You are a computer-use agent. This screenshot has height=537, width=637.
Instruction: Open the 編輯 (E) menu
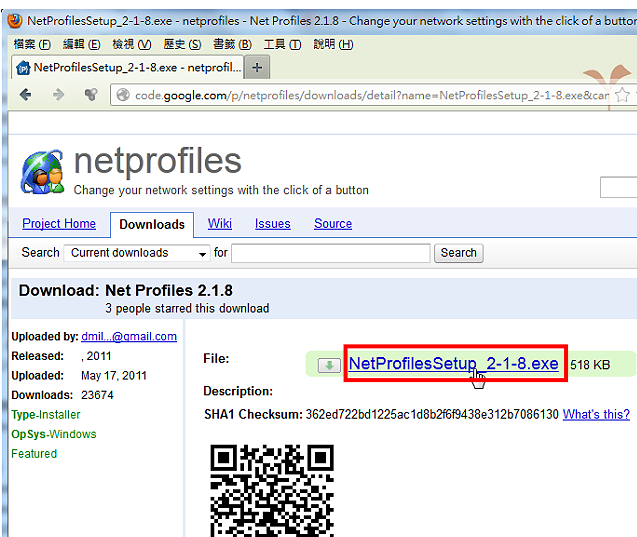pyautogui.click(x=81, y=44)
